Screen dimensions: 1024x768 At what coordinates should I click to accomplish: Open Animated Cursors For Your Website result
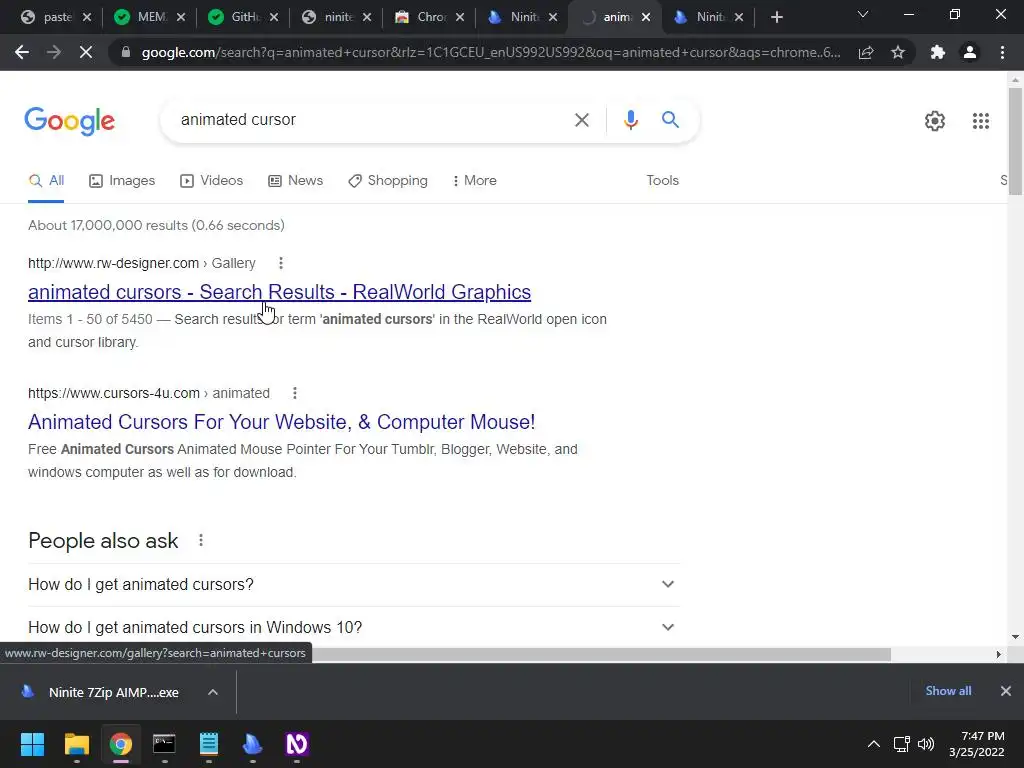coord(281,422)
